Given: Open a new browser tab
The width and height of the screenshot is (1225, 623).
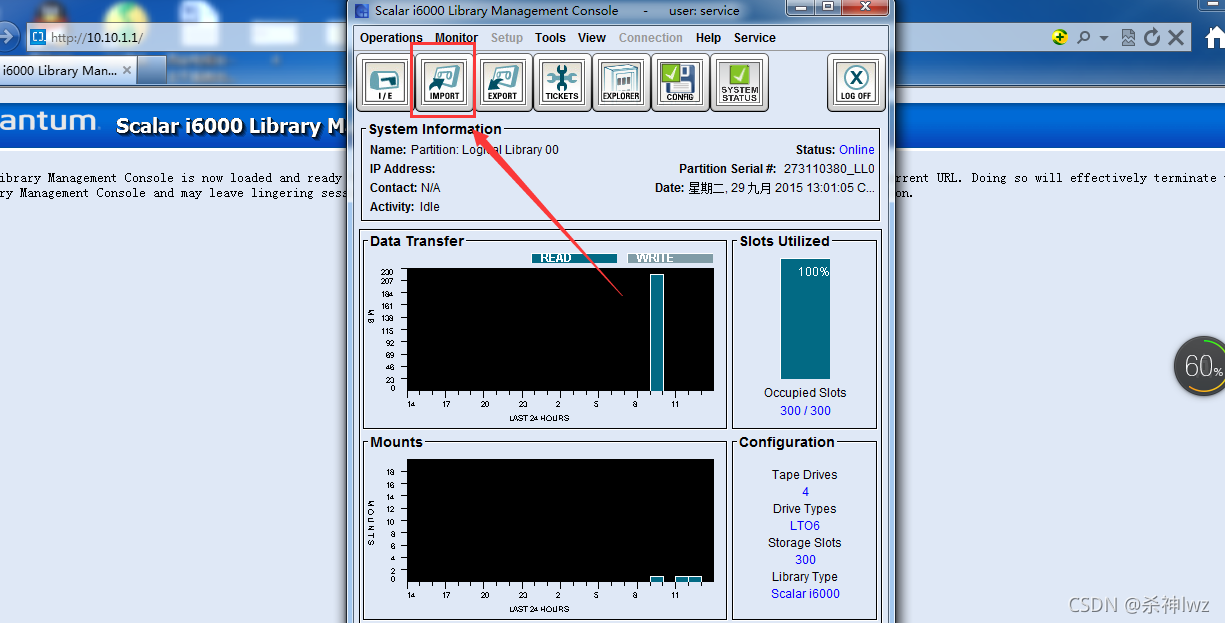Looking at the screenshot, I should tap(151, 70).
